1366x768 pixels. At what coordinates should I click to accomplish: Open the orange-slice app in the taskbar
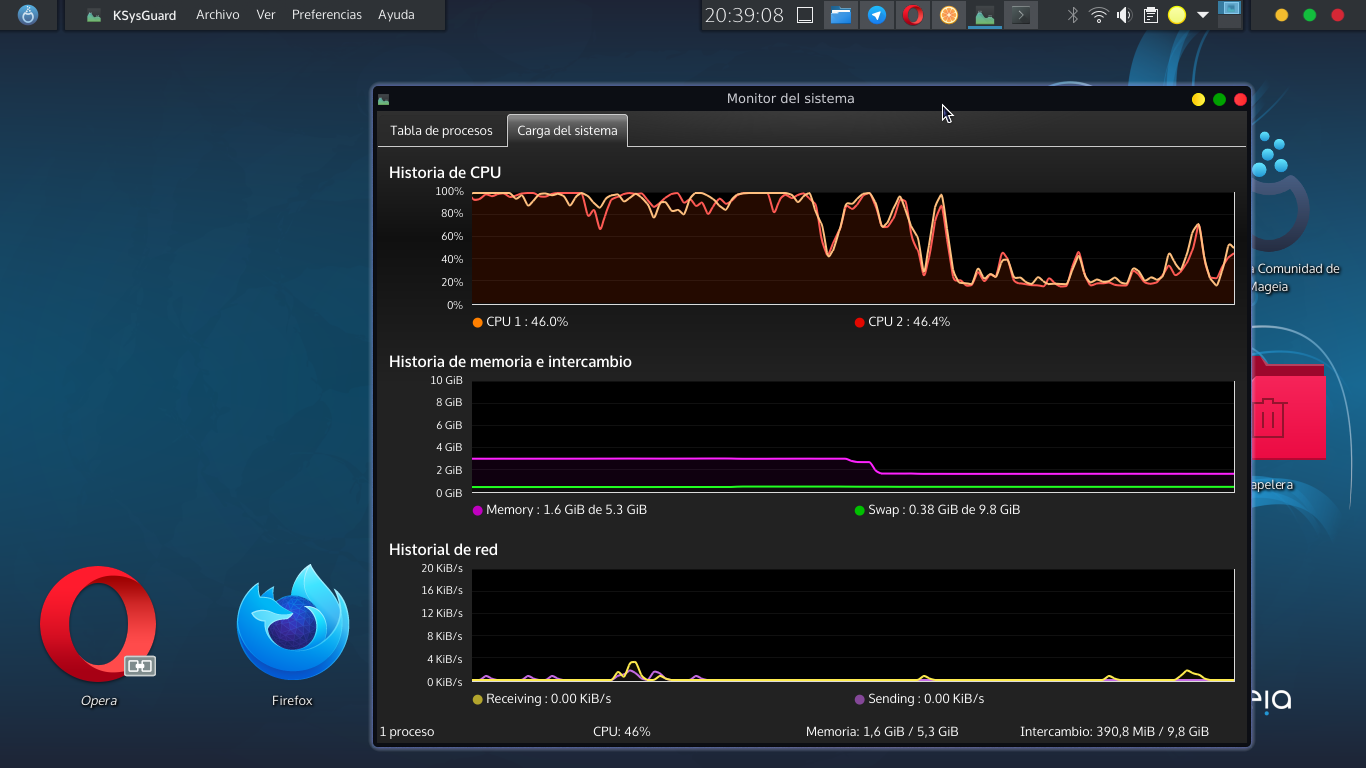coord(949,15)
